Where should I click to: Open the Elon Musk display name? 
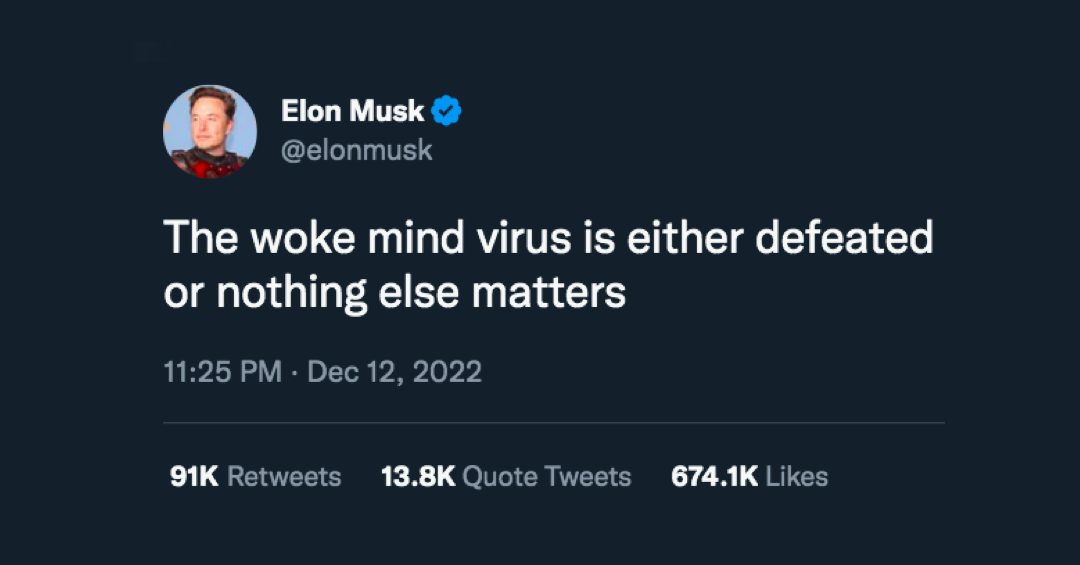coord(353,111)
